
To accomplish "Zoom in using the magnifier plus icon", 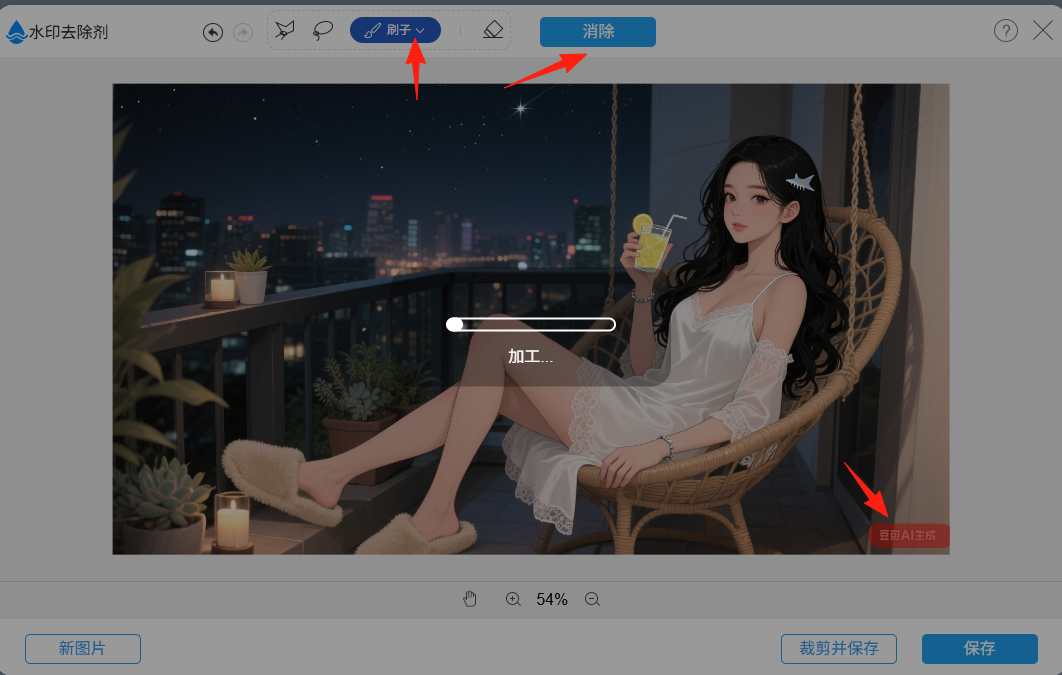I will [x=513, y=598].
